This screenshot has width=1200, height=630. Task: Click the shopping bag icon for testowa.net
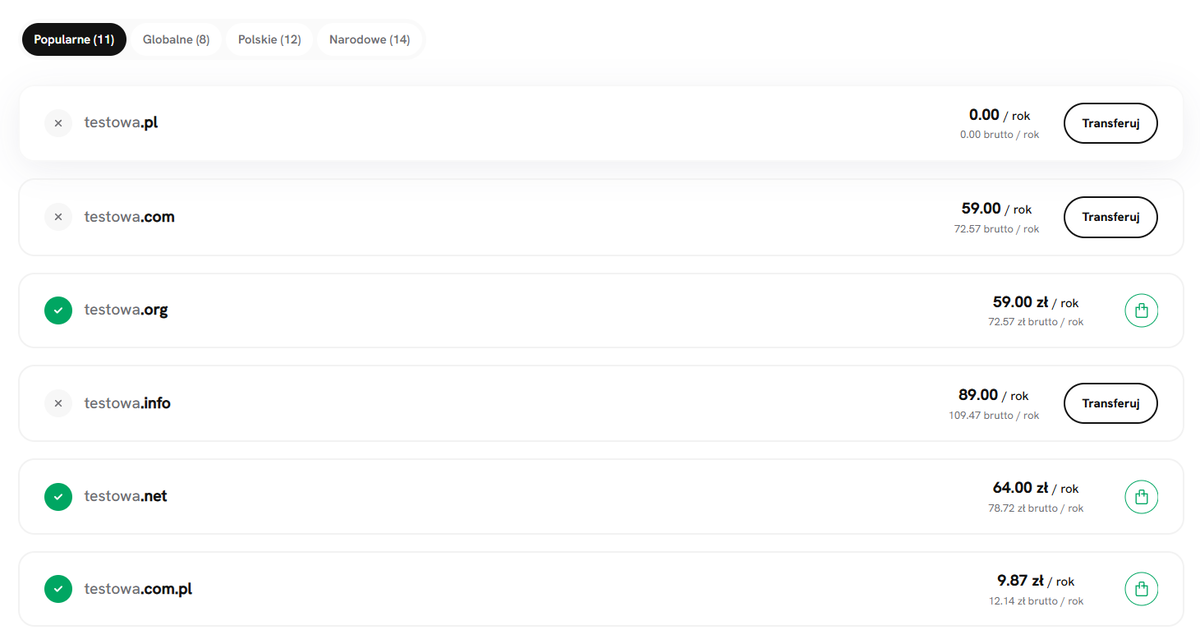tap(1141, 497)
